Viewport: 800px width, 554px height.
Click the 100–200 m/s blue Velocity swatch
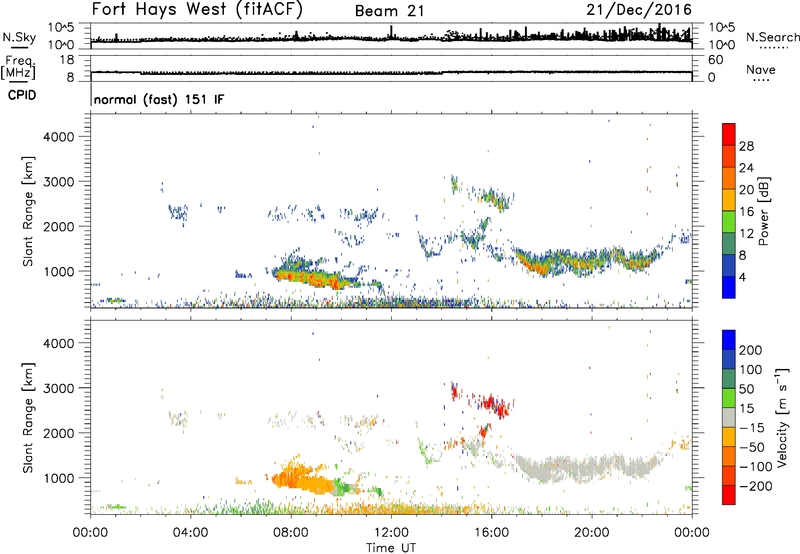pos(729,359)
